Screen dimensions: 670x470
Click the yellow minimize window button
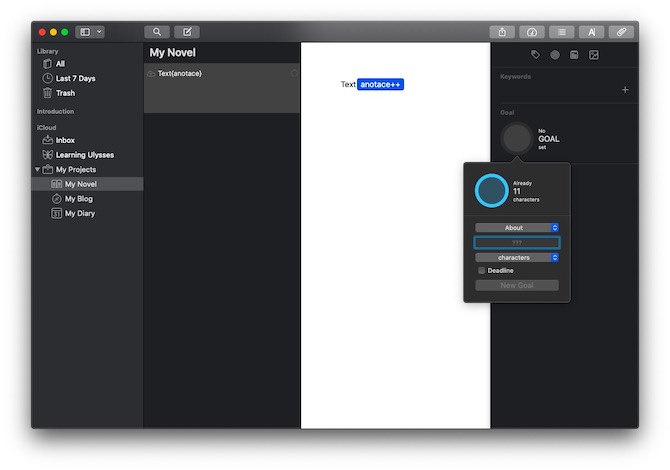coord(53,32)
